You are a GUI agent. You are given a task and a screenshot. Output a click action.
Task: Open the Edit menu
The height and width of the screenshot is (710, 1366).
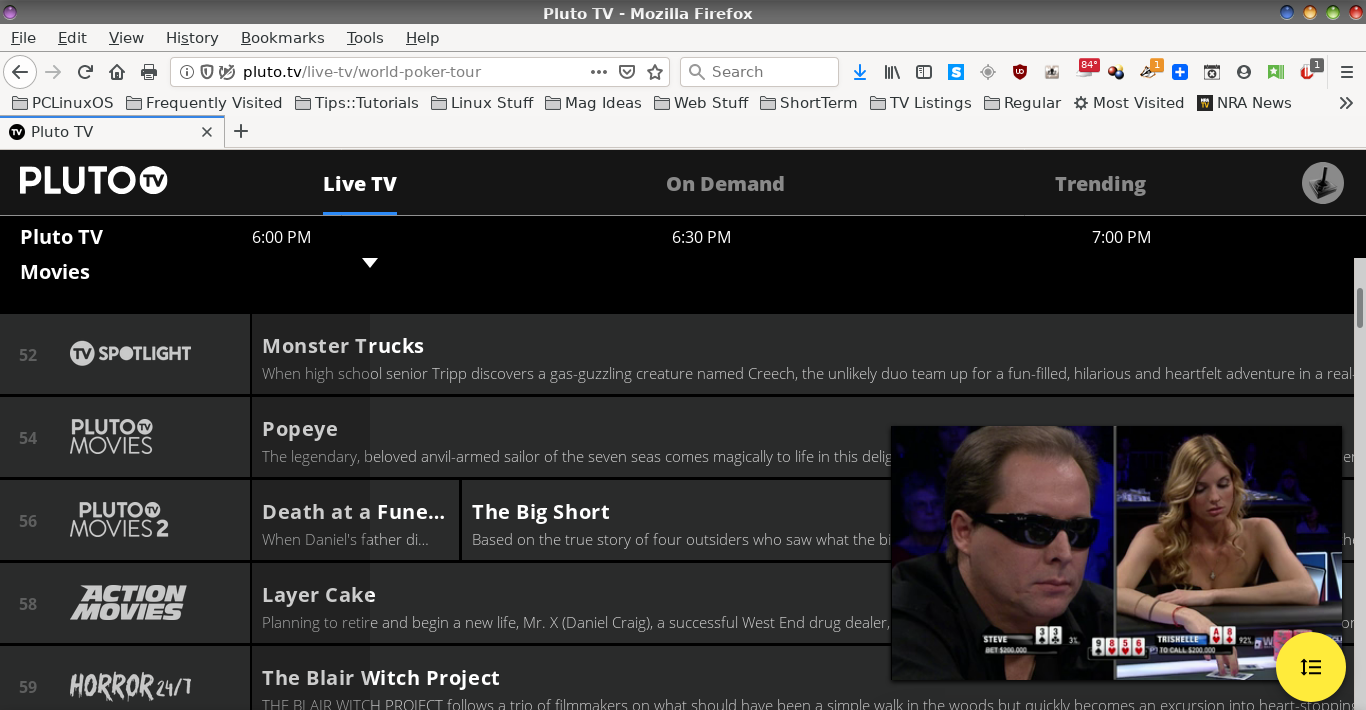[x=72, y=38]
